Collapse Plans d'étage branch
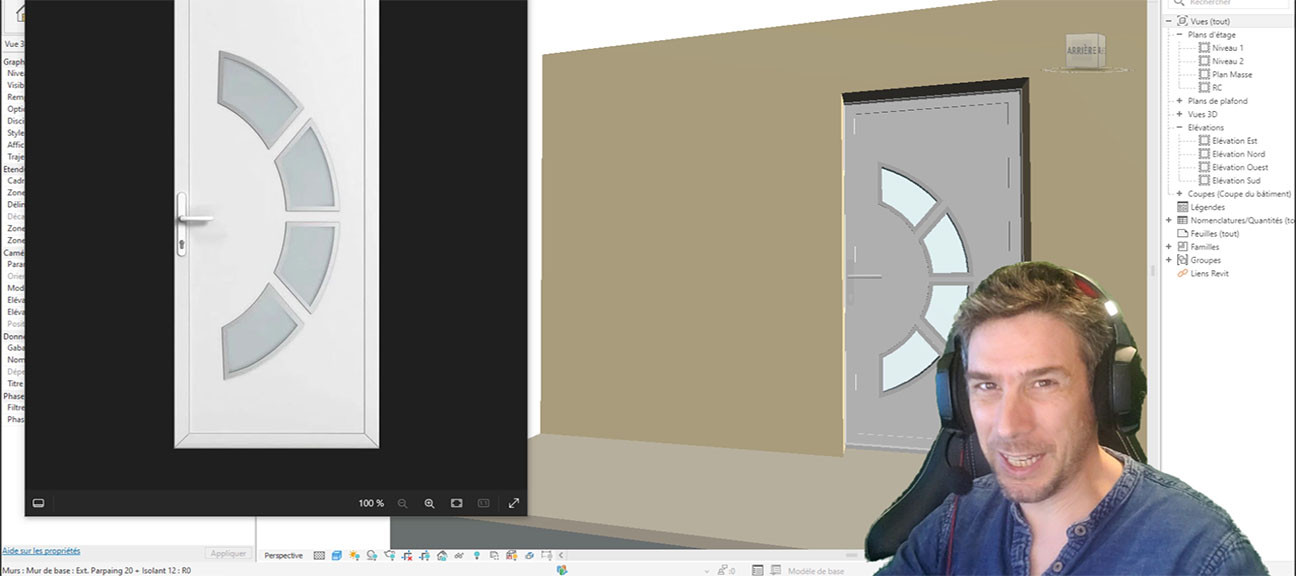This screenshot has width=1296, height=576. pyautogui.click(x=1179, y=35)
